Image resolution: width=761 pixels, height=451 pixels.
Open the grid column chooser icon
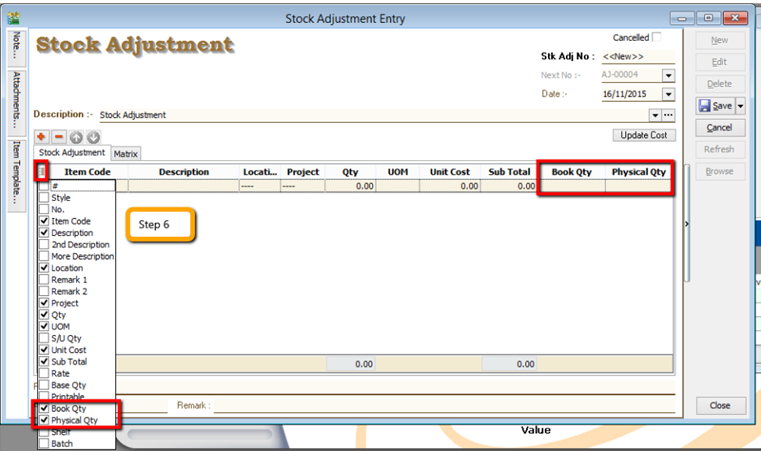point(41,172)
